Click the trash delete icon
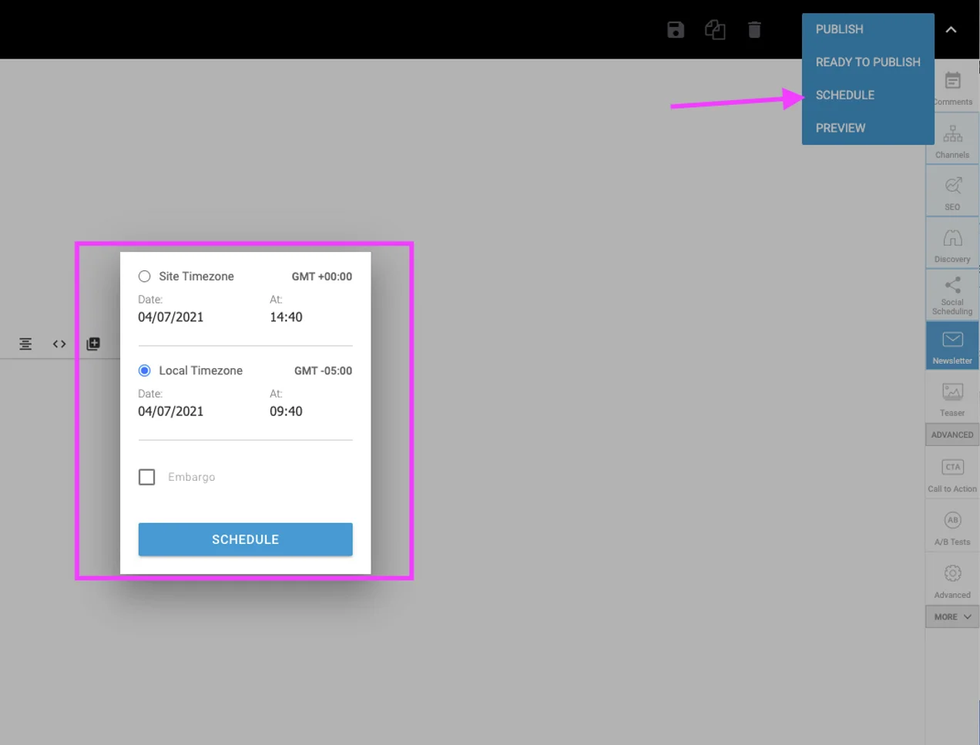The height and width of the screenshot is (745, 980). pyautogui.click(x=754, y=30)
